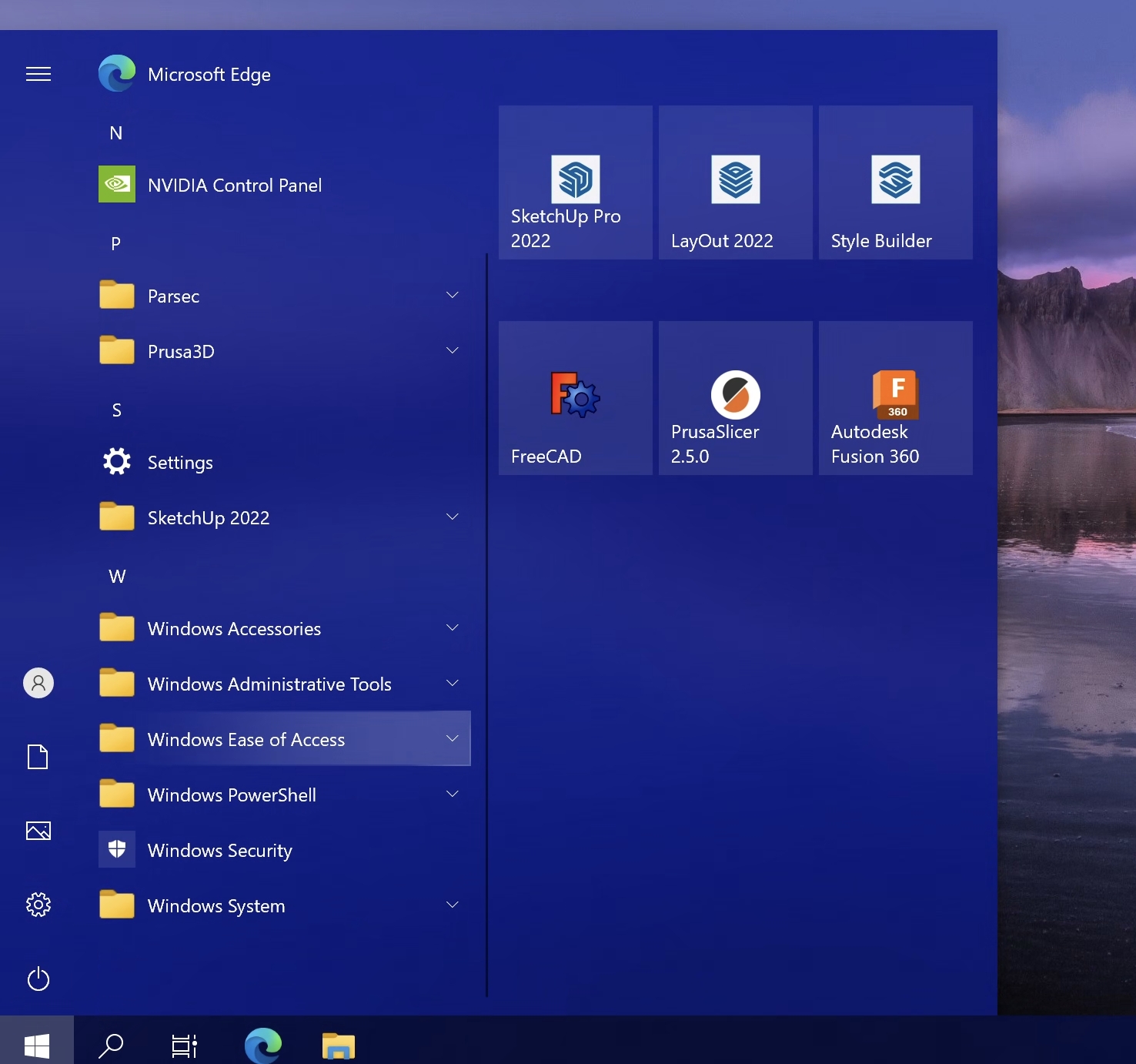Launch NVIDIA Control Panel

pyautogui.click(x=283, y=185)
